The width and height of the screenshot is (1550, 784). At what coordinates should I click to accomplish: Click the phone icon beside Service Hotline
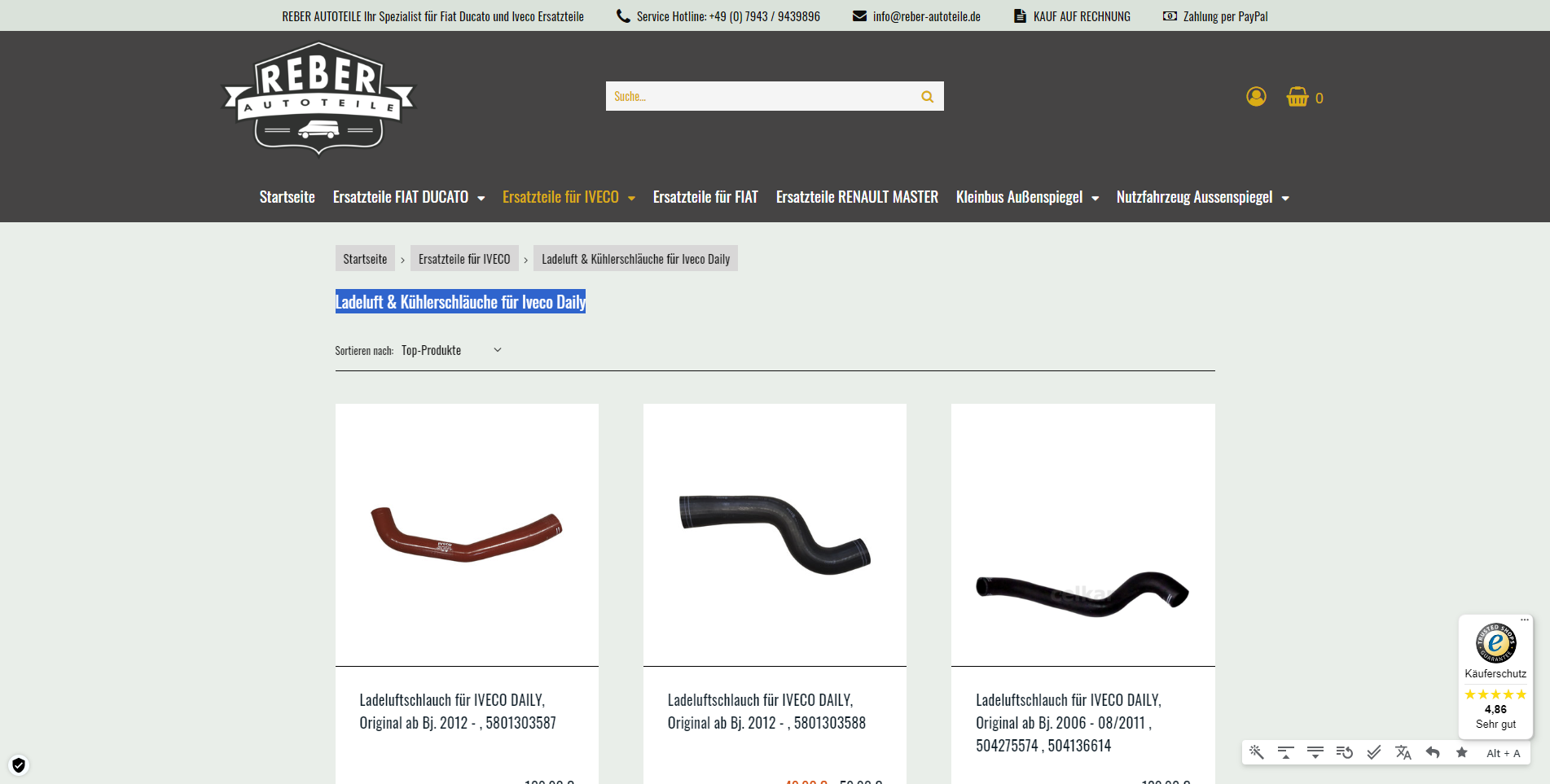(623, 15)
